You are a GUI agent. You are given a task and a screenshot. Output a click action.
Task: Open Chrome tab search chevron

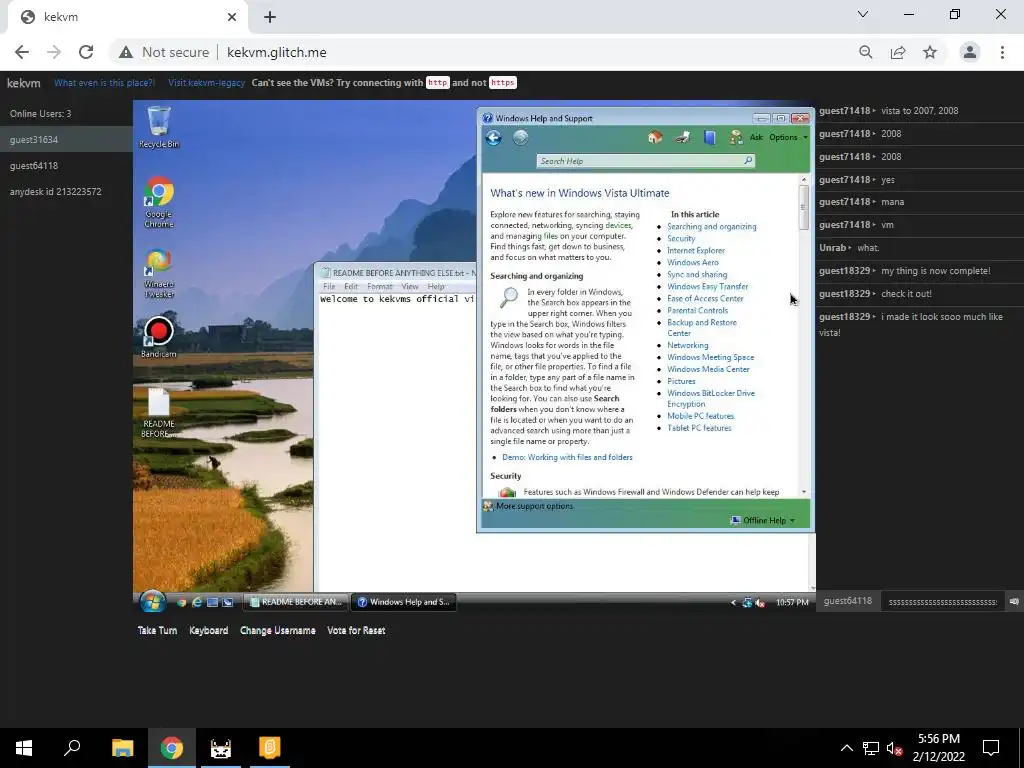[x=863, y=14]
